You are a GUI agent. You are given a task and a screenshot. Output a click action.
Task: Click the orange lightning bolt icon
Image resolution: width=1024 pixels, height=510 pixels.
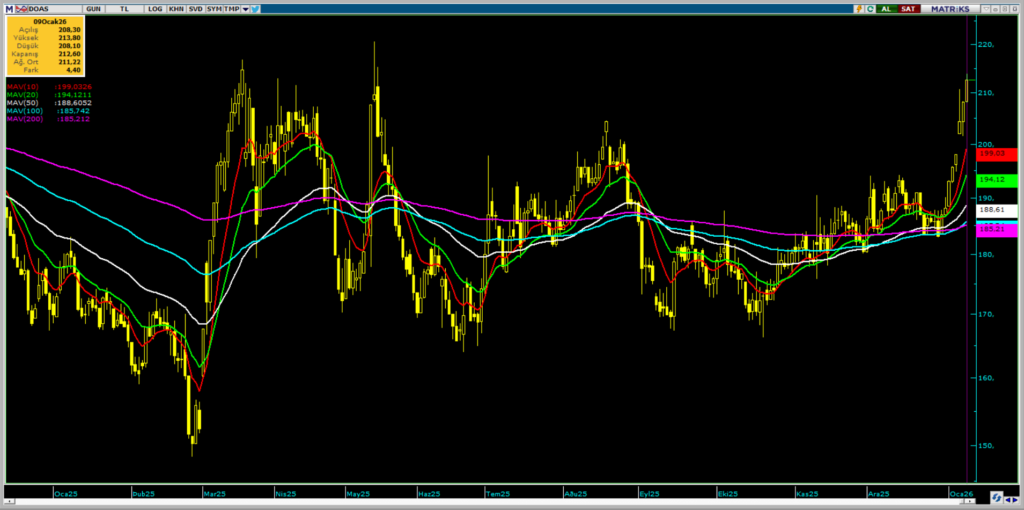(x=858, y=8)
